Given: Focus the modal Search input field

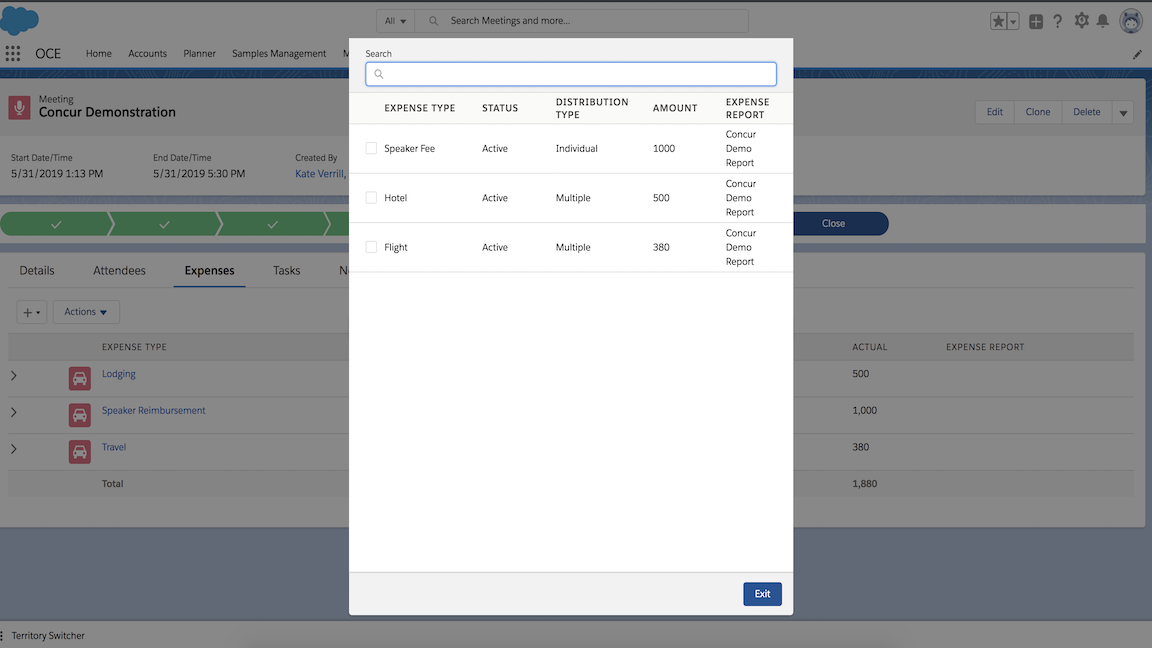Looking at the screenshot, I should coord(571,74).
